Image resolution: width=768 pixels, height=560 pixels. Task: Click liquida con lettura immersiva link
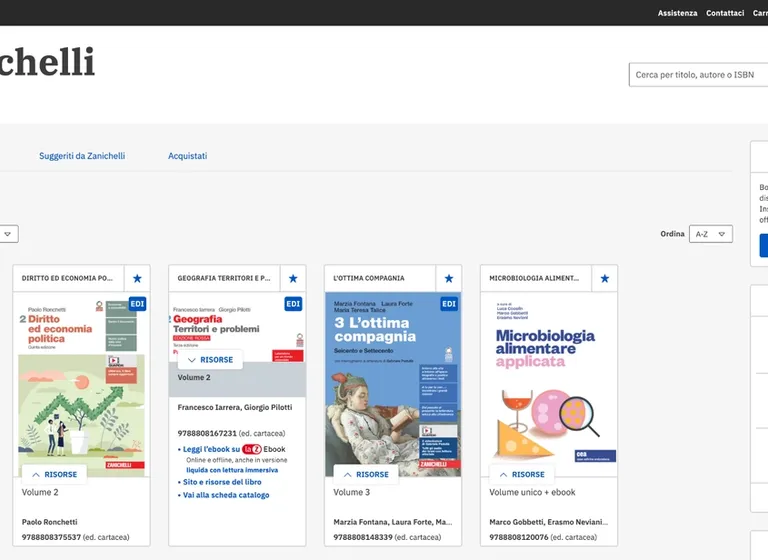pos(232,470)
